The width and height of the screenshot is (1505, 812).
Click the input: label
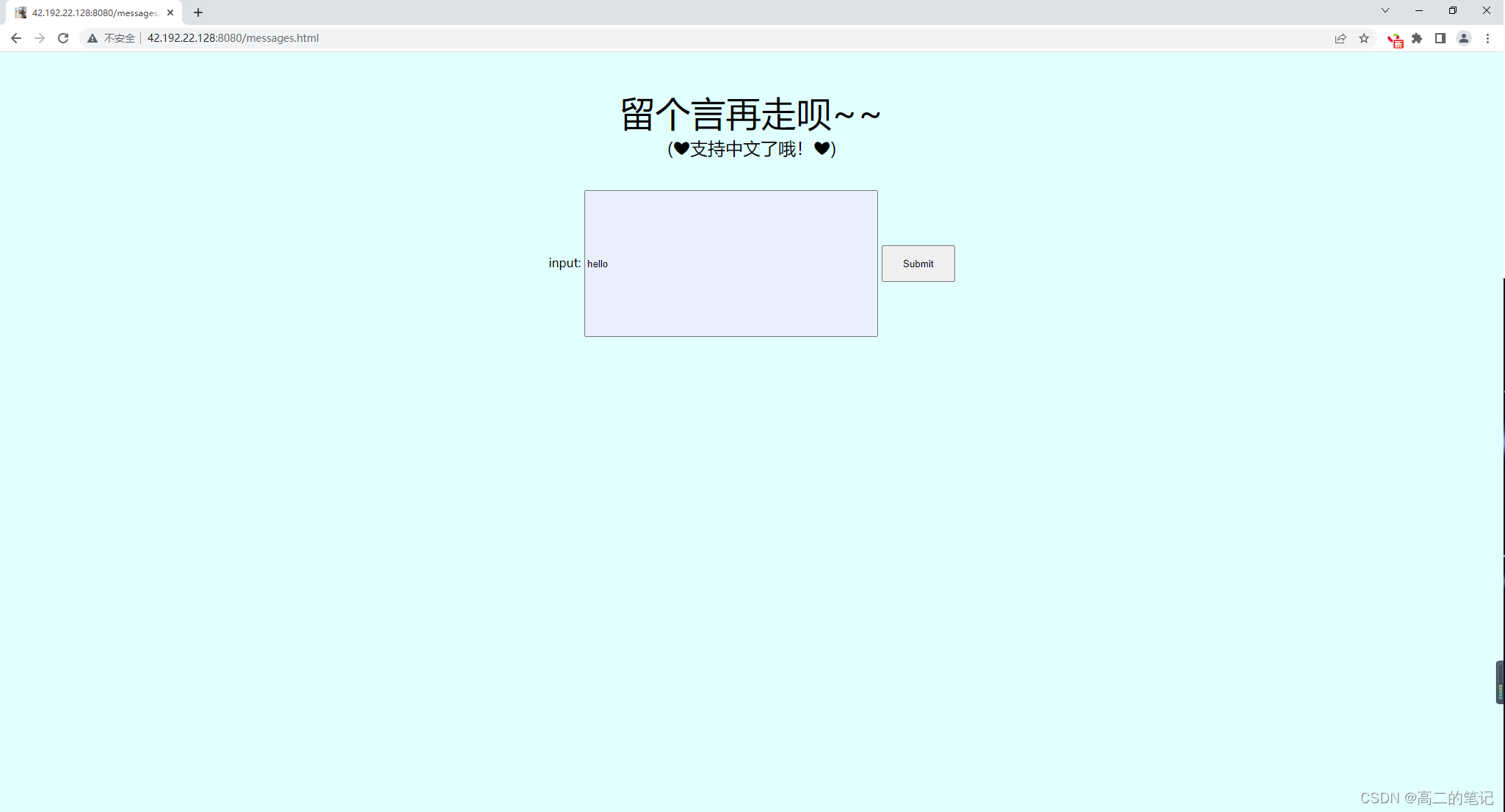[565, 263]
